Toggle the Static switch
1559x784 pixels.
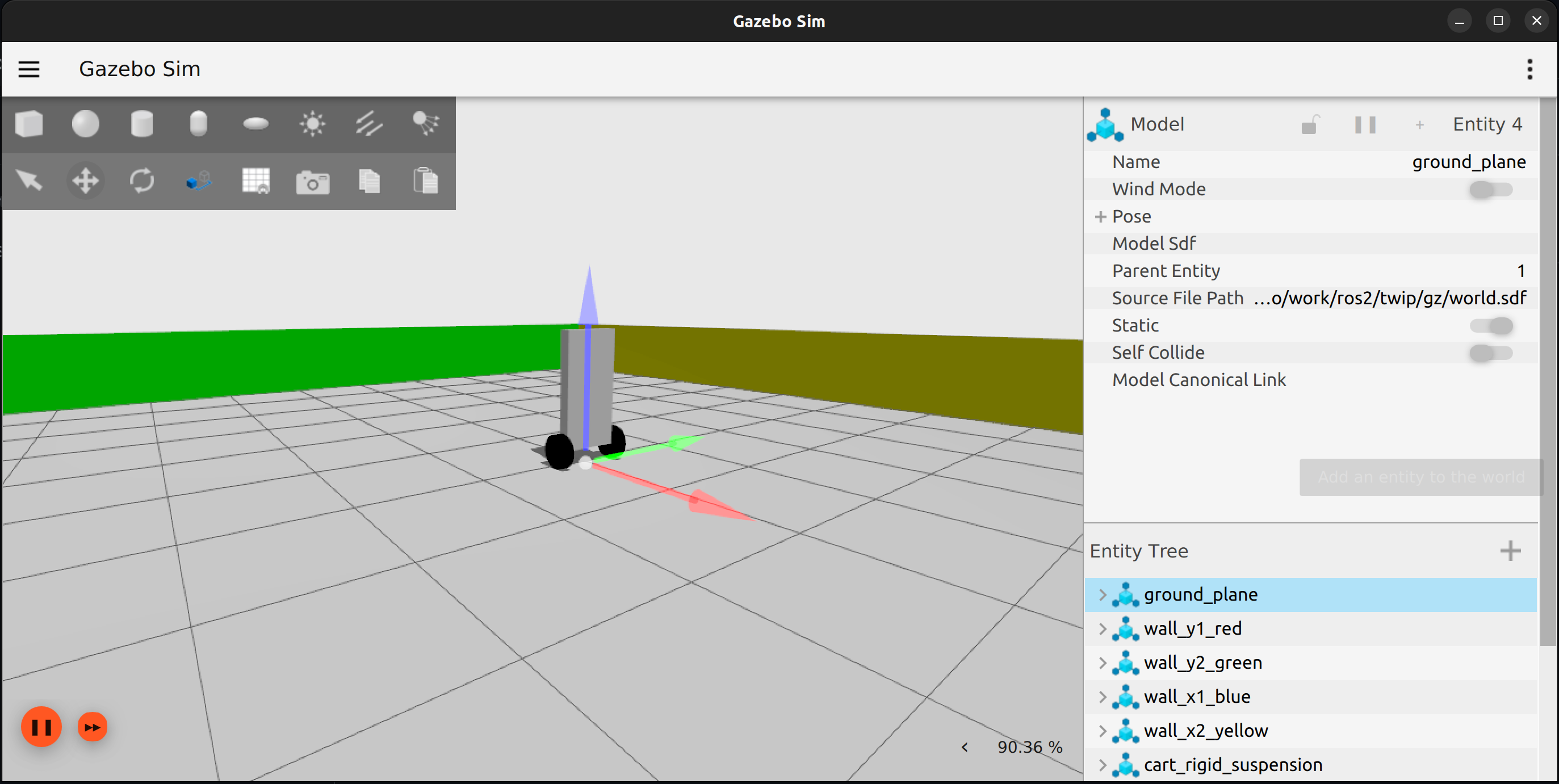(x=1491, y=325)
